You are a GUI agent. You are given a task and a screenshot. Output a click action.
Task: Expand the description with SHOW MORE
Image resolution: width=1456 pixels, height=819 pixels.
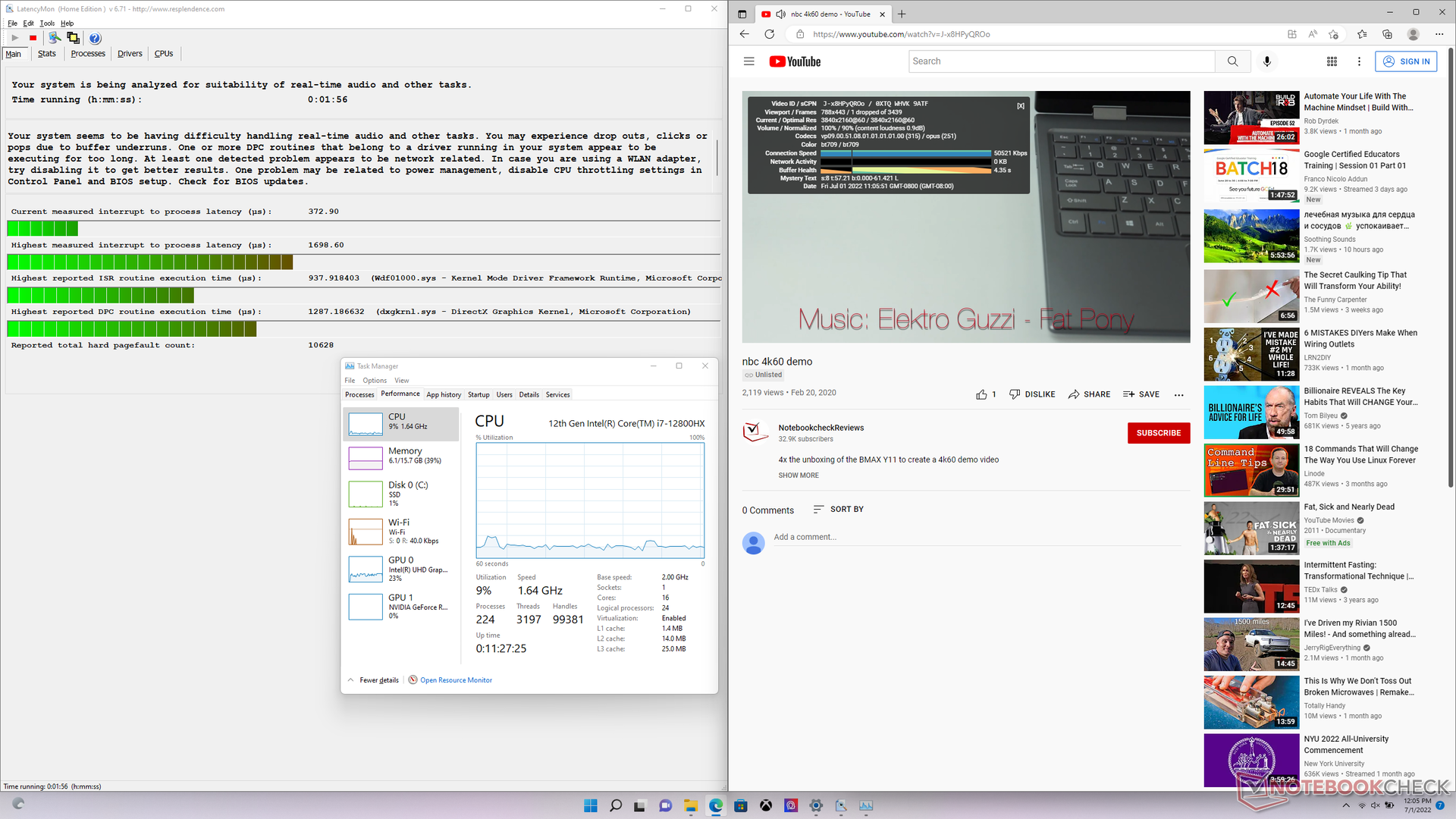coord(798,475)
